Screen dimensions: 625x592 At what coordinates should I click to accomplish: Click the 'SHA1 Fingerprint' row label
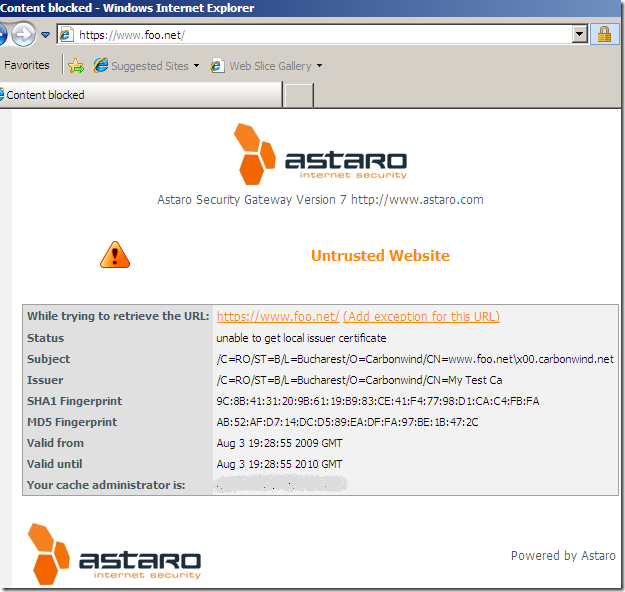75,401
